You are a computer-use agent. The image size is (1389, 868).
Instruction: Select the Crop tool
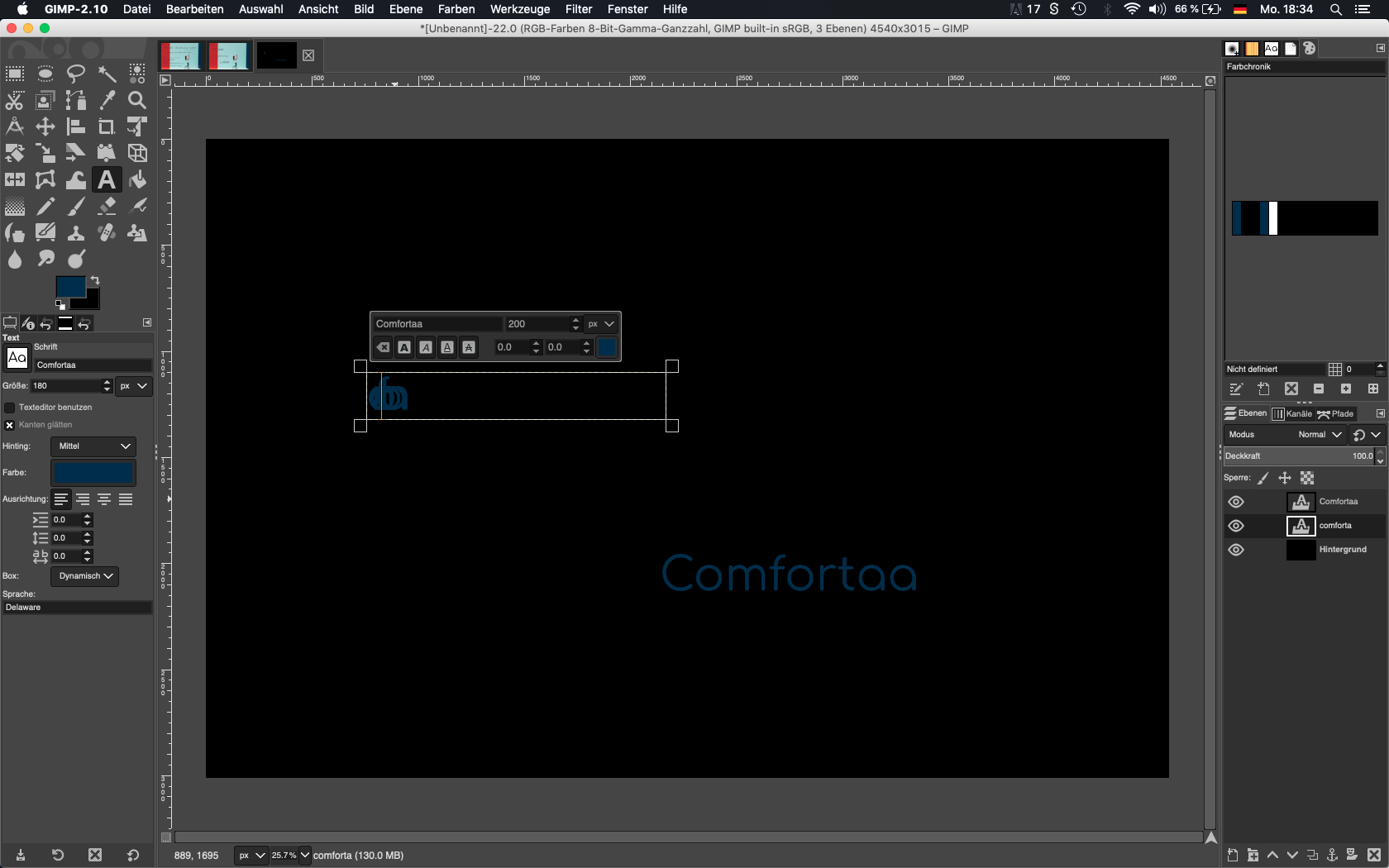pos(107,126)
